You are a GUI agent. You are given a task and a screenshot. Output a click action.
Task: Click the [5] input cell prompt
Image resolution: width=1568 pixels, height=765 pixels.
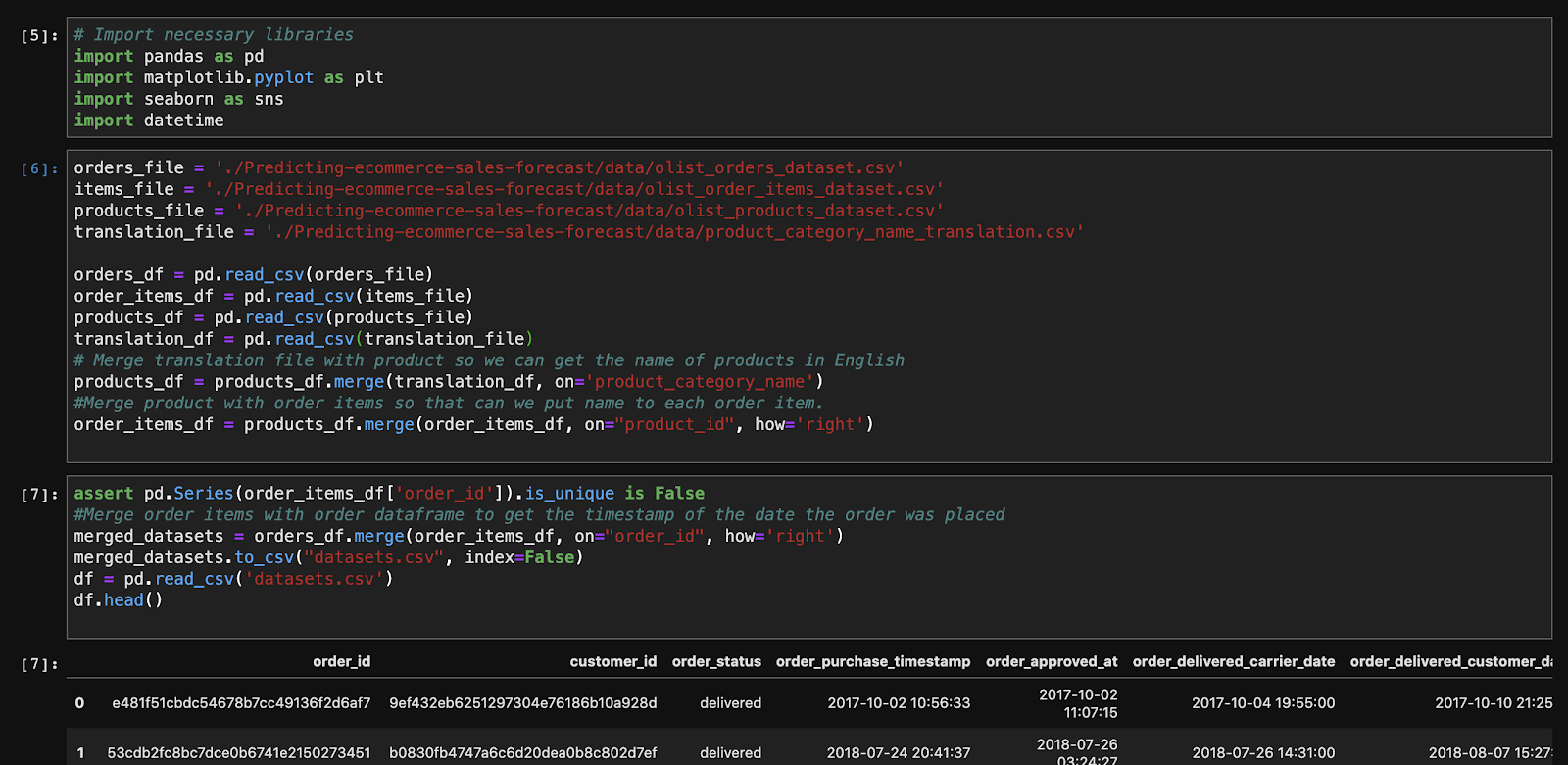tap(39, 36)
